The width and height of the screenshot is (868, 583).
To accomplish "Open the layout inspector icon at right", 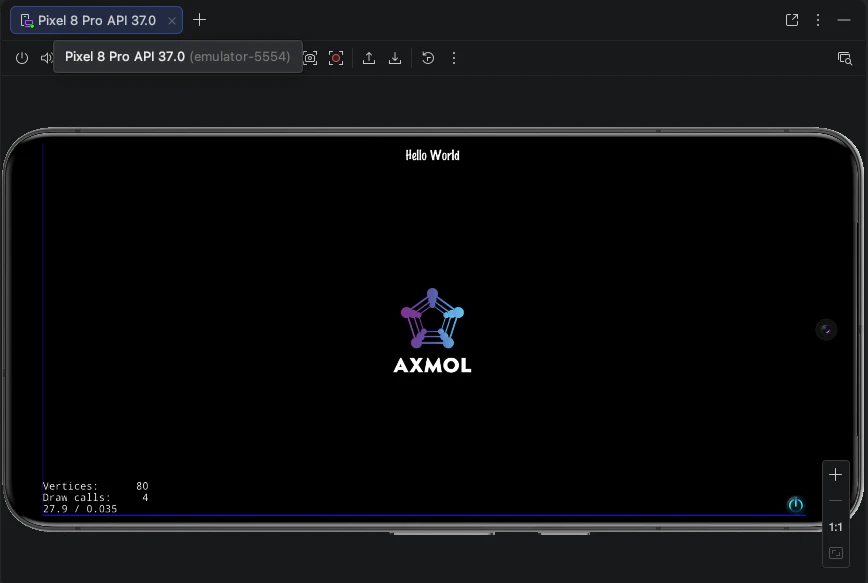I will pos(844,58).
